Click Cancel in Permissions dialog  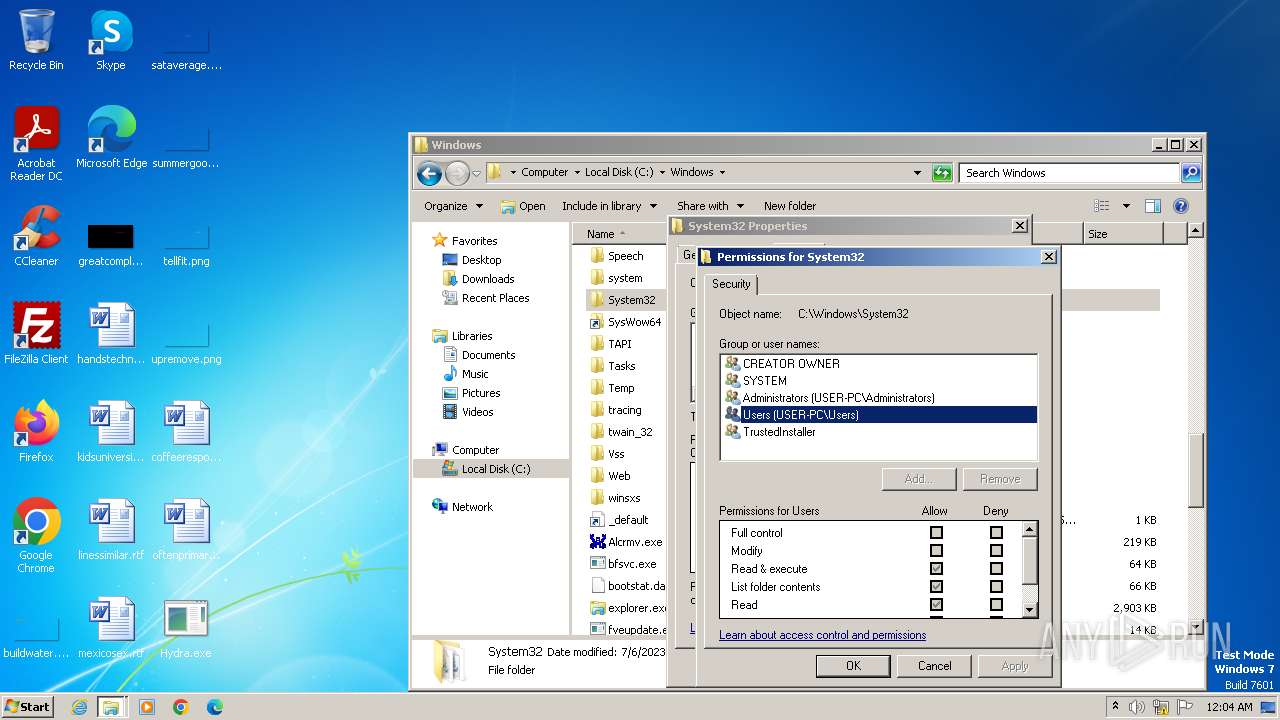tap(935, 666)
